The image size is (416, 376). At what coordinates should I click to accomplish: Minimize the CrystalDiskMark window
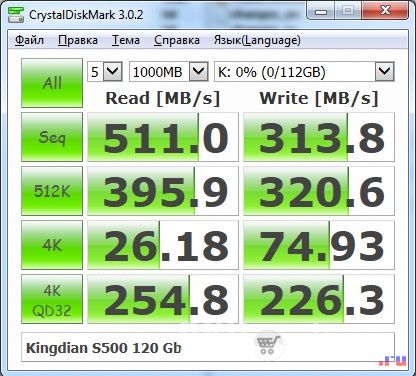tap(321, 11)
